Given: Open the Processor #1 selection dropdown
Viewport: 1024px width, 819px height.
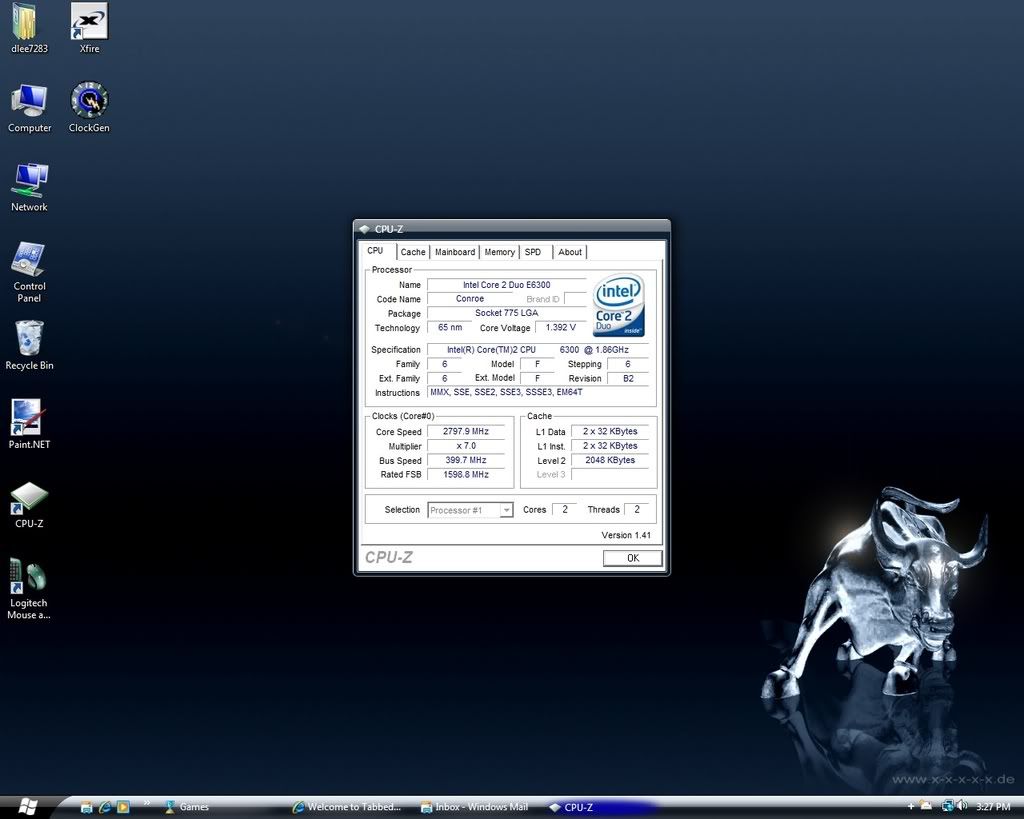Looking at the screenshot, I should coord(470,510).
